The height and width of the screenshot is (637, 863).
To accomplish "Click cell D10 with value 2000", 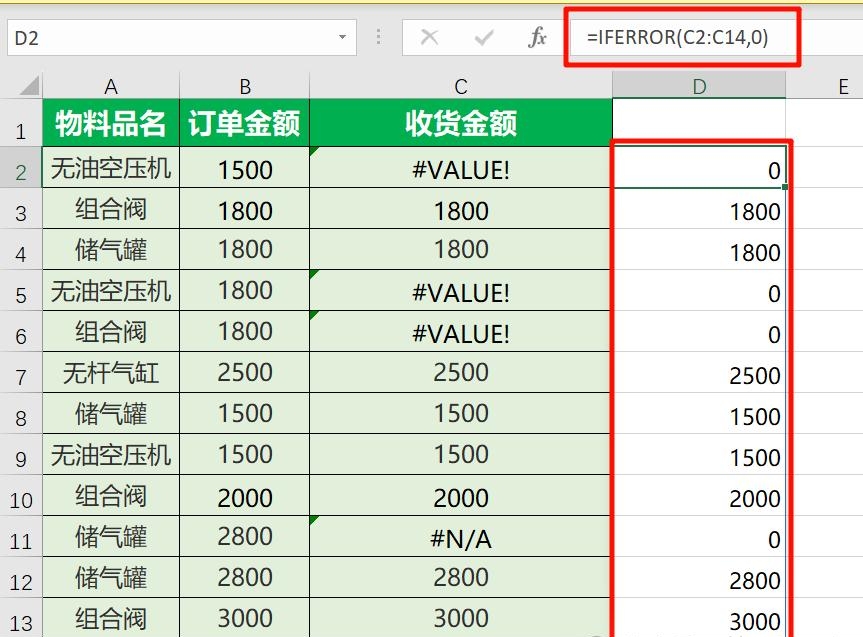I will point(699,496).
